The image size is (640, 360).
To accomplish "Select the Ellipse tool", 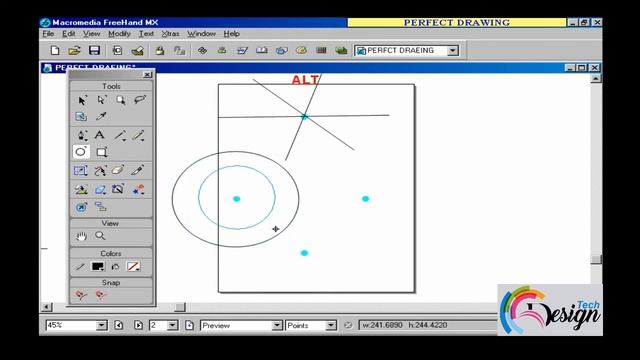I will tap(81, 152).
